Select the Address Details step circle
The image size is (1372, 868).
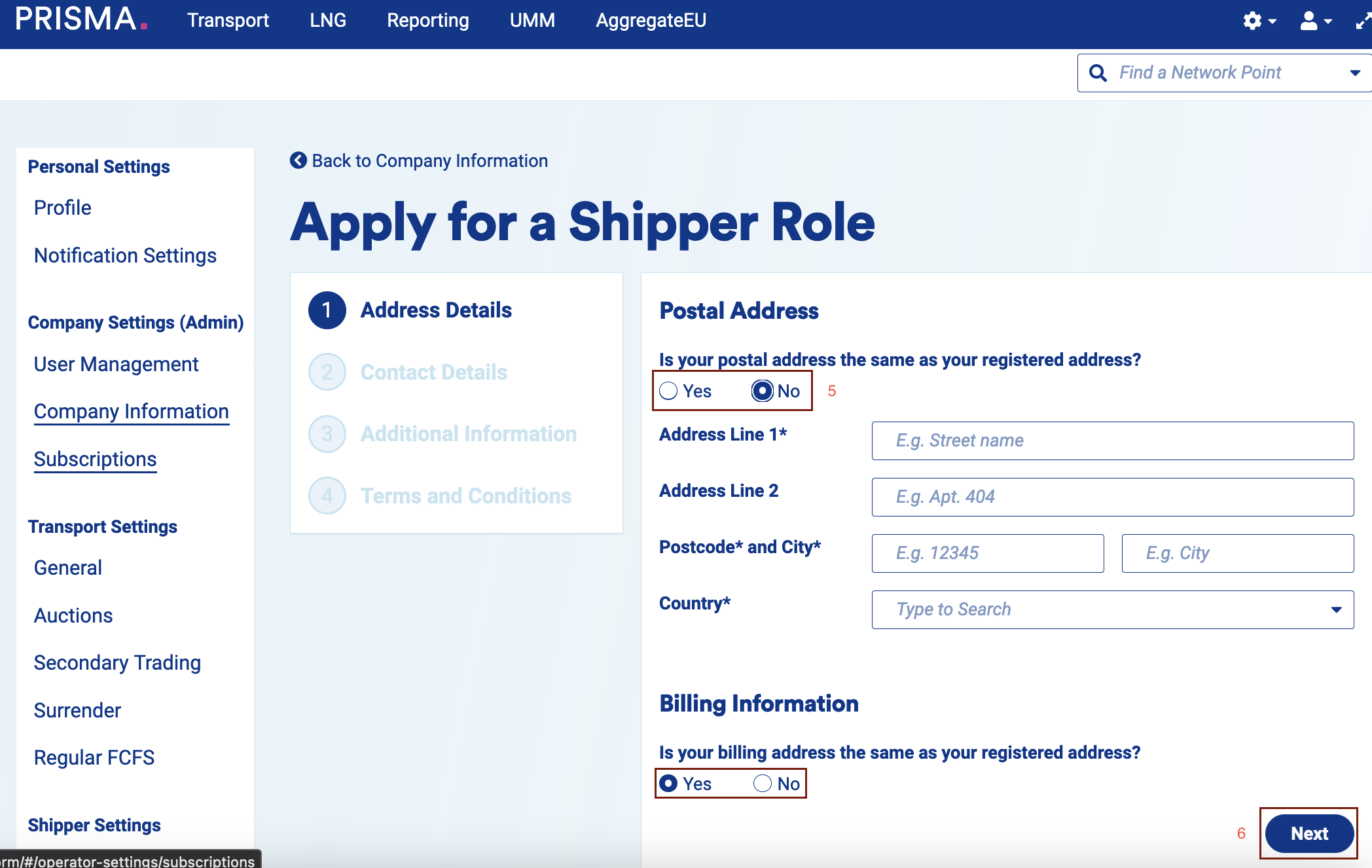click(x=327, y=310)
